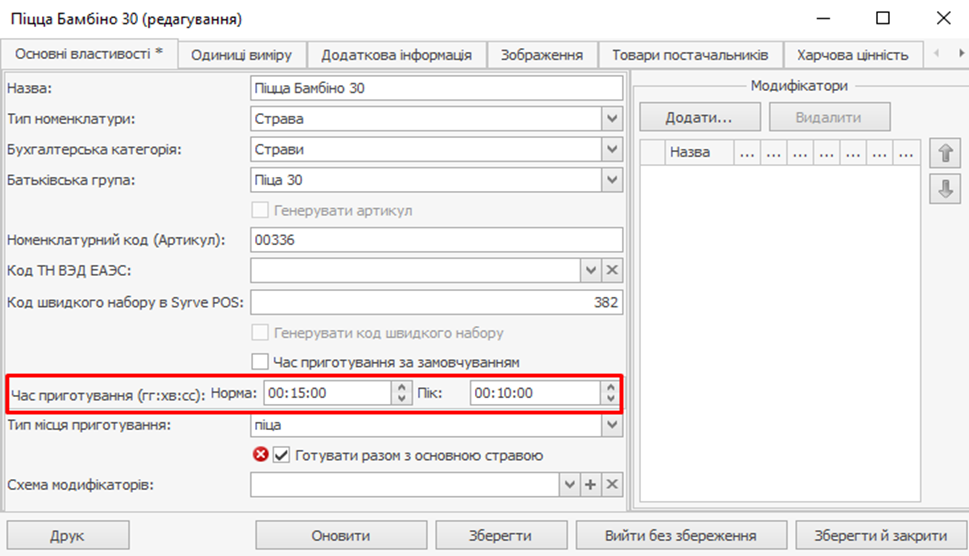The width and height of the screenshot is (969, 556).
Task: Open the Харчова цінність tab
Action: (x=852, y=55)
